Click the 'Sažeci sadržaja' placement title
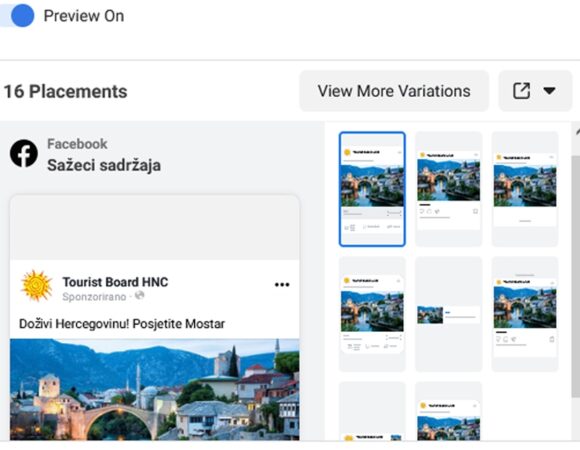Image resolution: width=580 pixels, height=450 pixels. click(x=104, y=165)
